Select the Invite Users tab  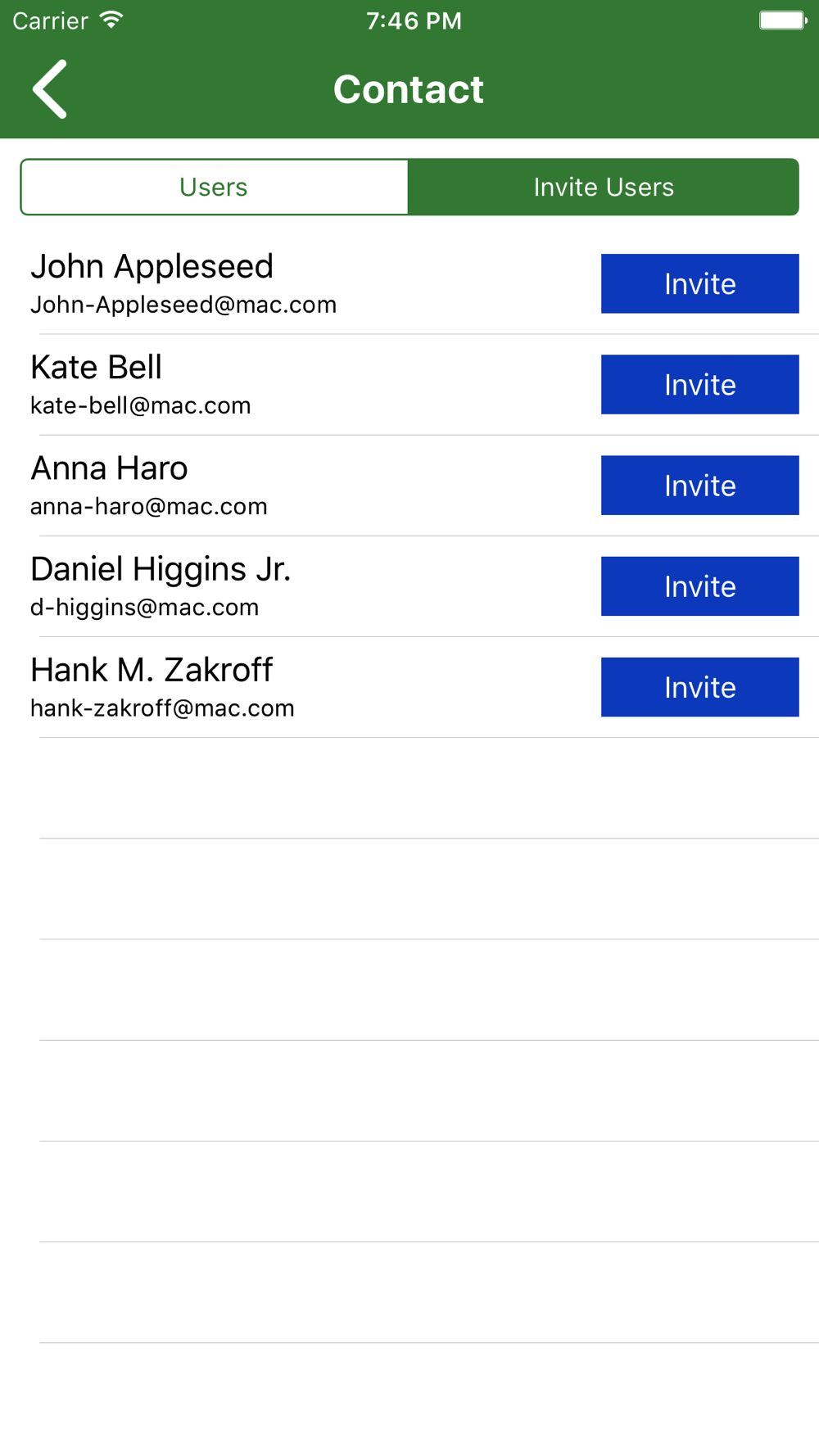(604, 188)
